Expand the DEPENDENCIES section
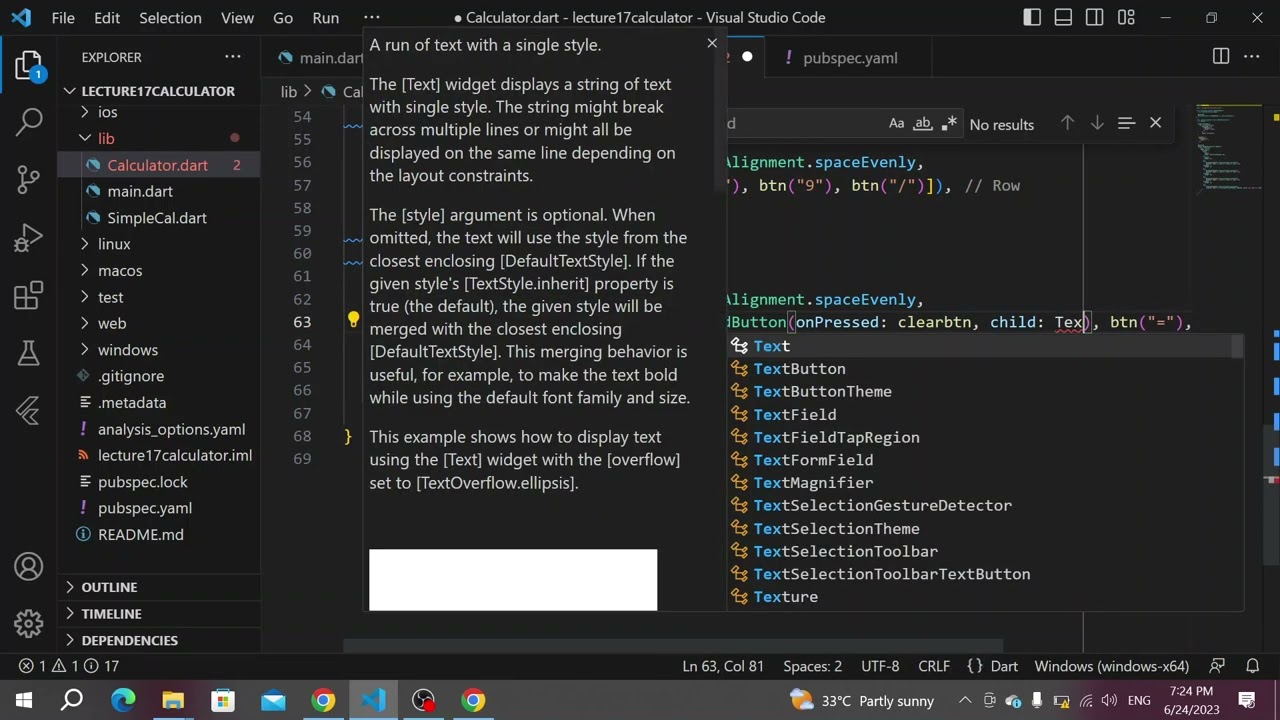The width and height of the screenshot is (1280, 720). [158, 640]
